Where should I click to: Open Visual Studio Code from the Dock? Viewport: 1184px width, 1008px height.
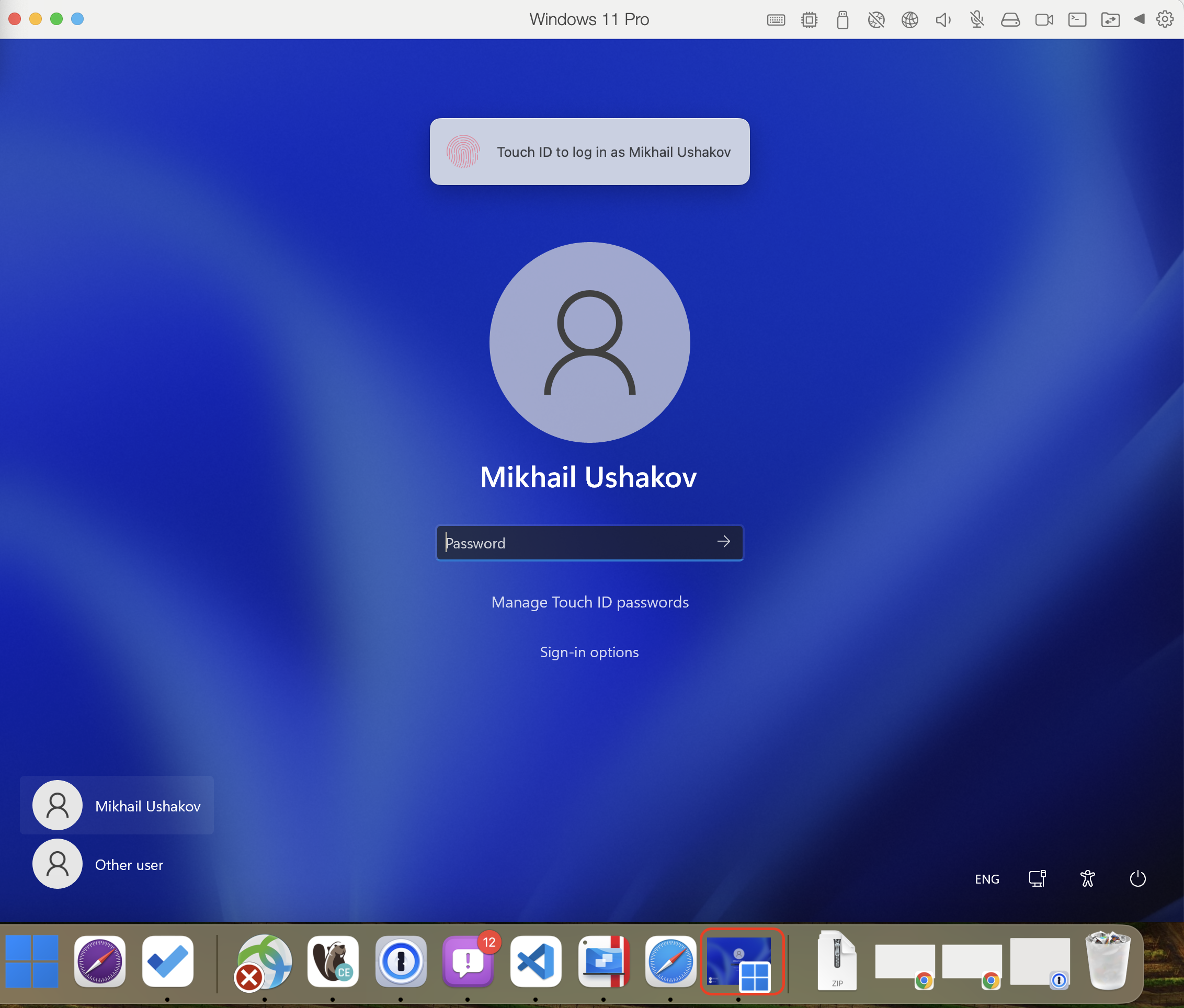[x=536, y=961]
